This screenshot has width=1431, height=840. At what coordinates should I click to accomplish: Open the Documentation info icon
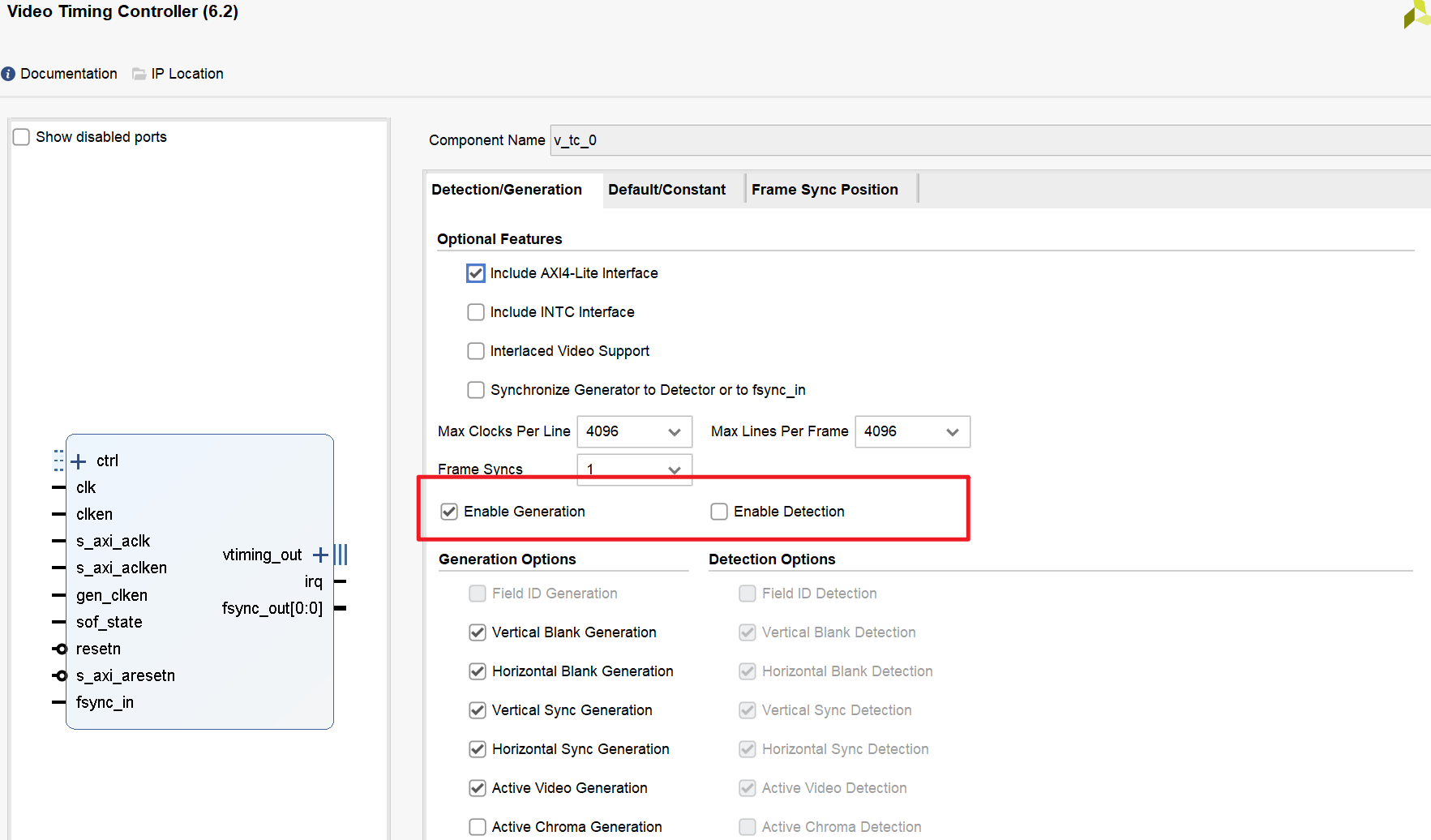coord(8,74)
